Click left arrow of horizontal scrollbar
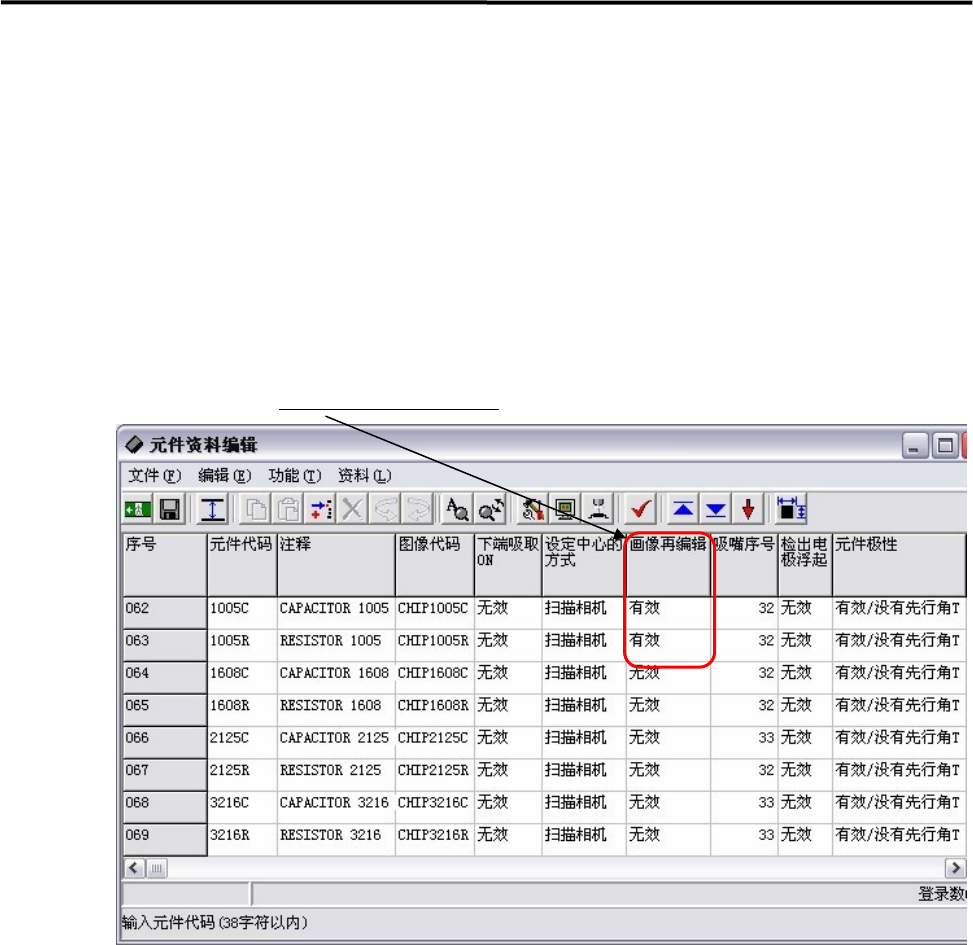 coord(134,867)
